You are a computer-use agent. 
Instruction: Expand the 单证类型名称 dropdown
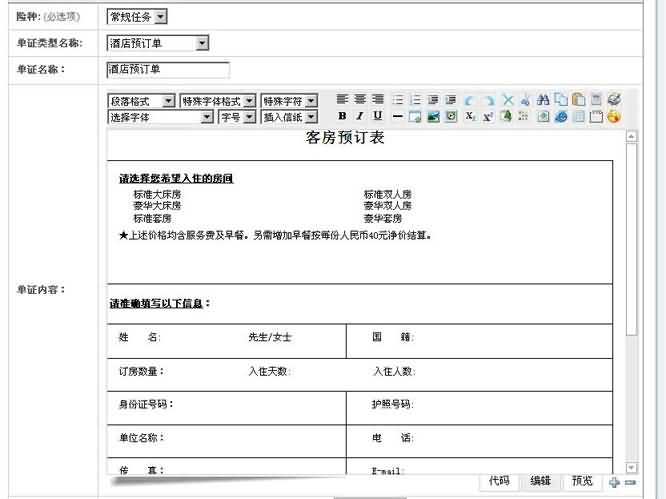[157, 43]
